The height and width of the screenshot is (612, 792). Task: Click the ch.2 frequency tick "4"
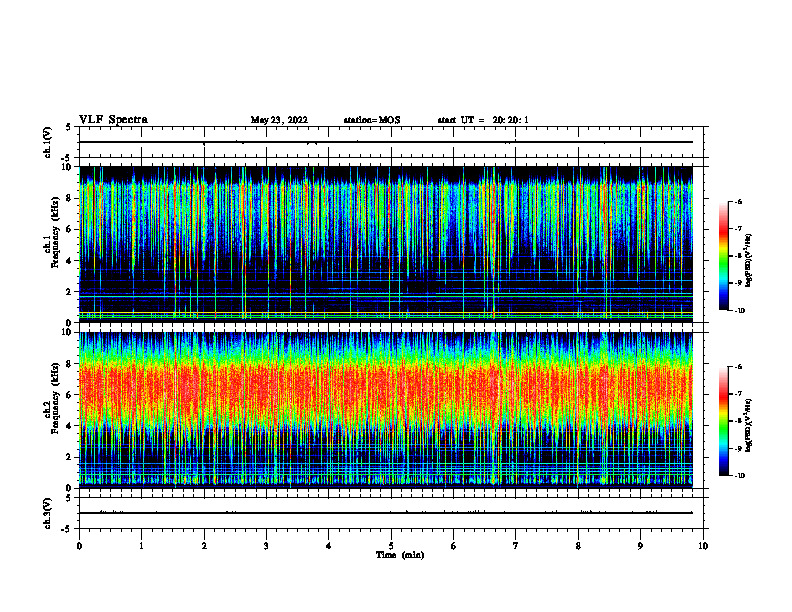click(70, 426)
